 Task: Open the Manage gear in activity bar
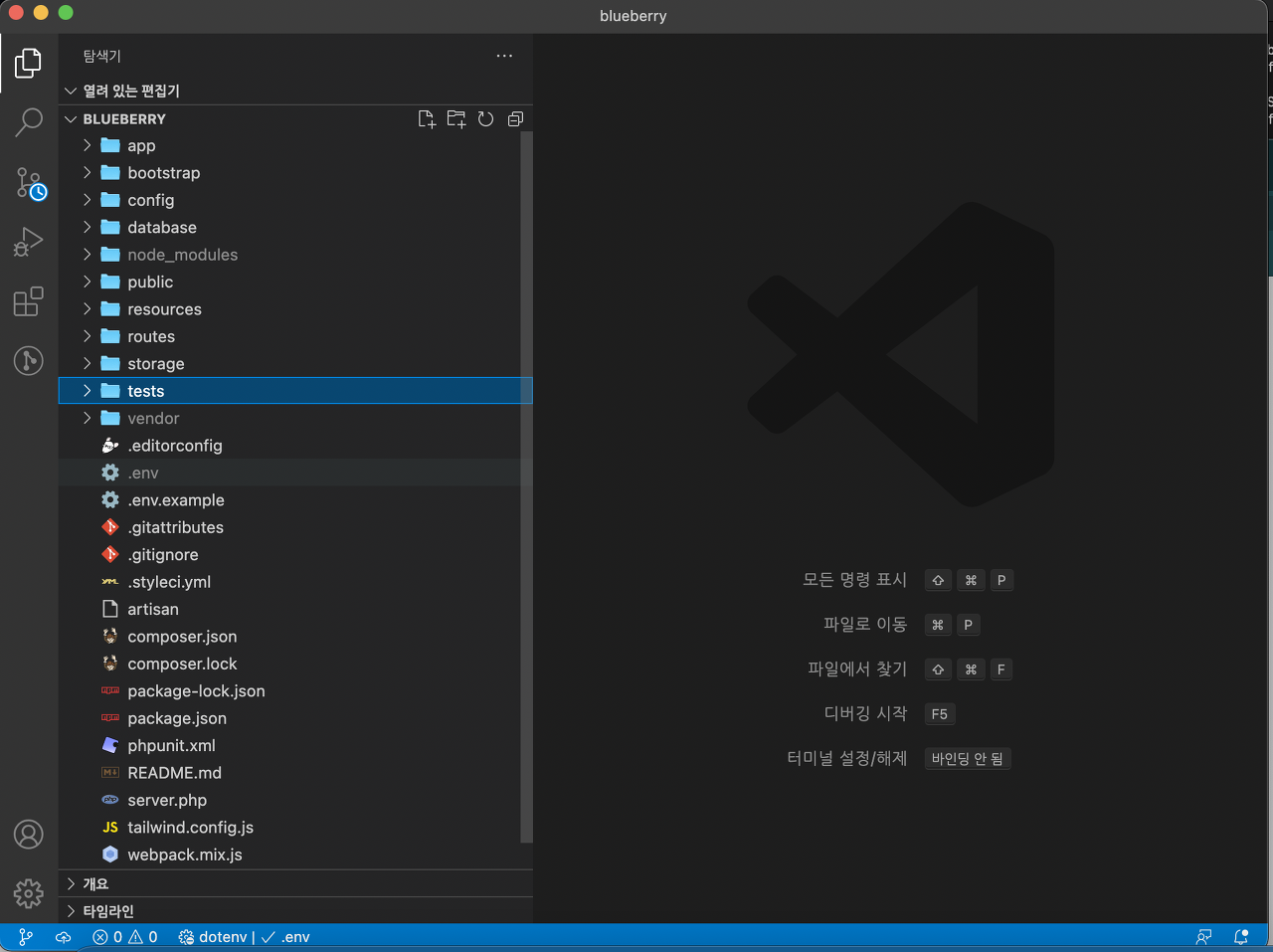29,892
